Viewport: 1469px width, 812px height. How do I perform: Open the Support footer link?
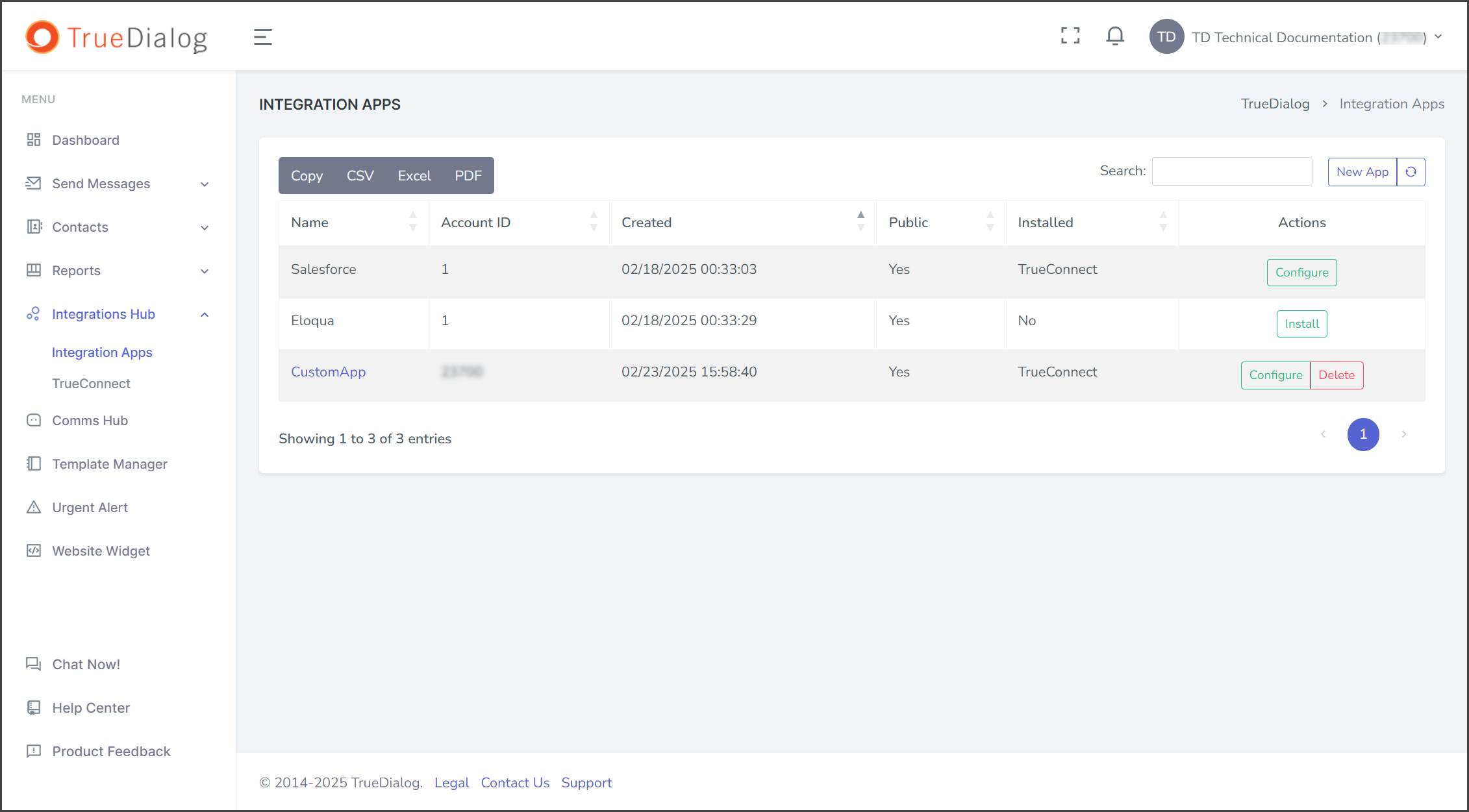(586, 783)
